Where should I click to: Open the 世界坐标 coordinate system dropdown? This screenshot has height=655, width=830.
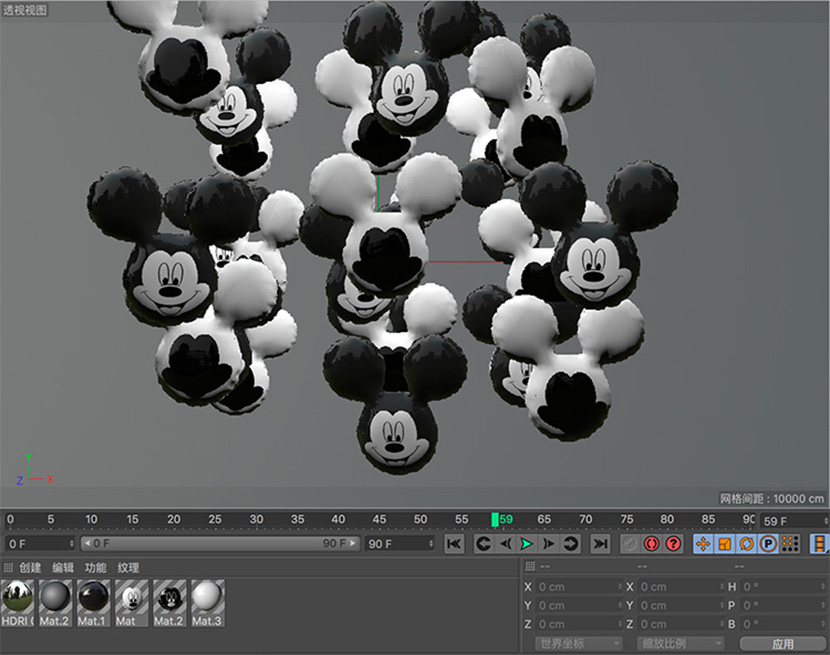coord(578,644)
